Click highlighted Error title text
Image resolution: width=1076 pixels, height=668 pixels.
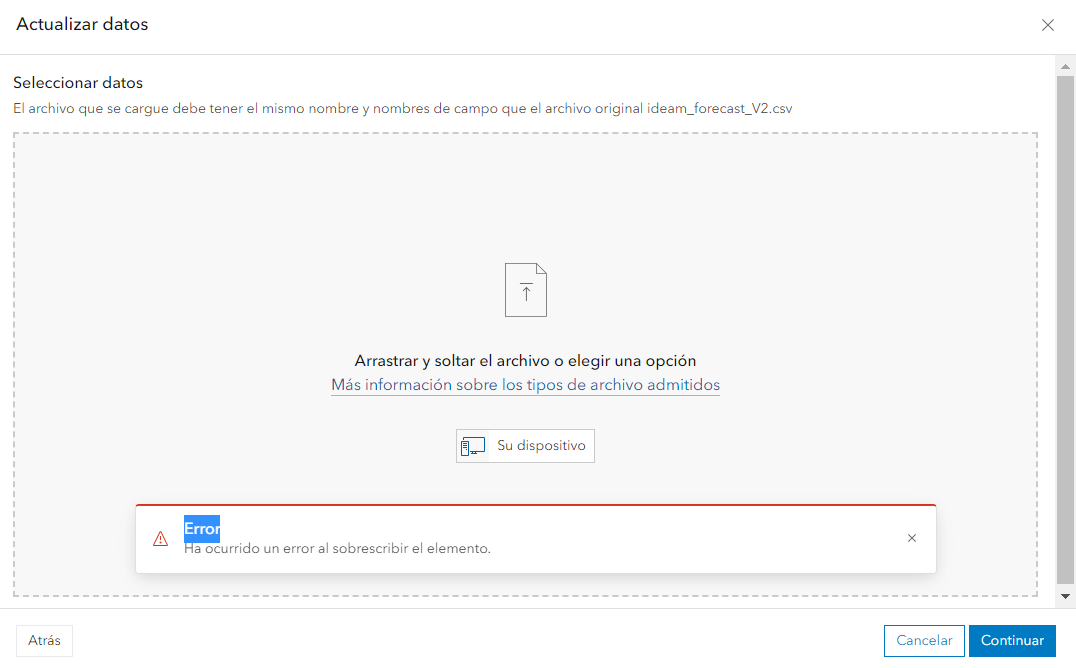coord(202,529)
